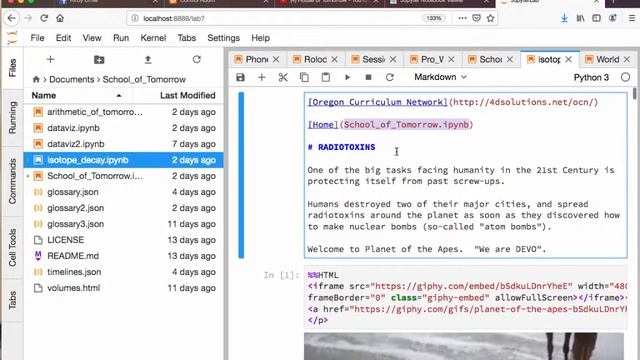Click the browser back arrow
This screenshot has width=640, height=360.
coord(12,18)
